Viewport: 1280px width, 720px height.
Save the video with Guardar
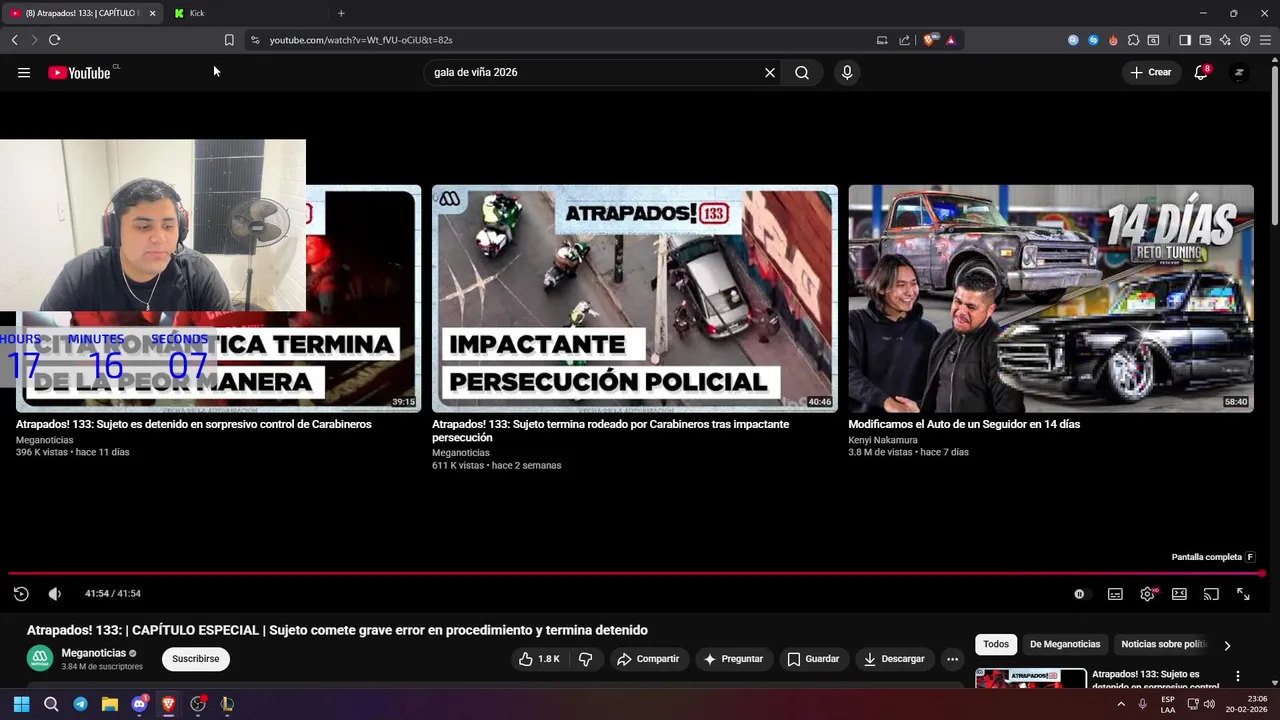click(813, 659)
